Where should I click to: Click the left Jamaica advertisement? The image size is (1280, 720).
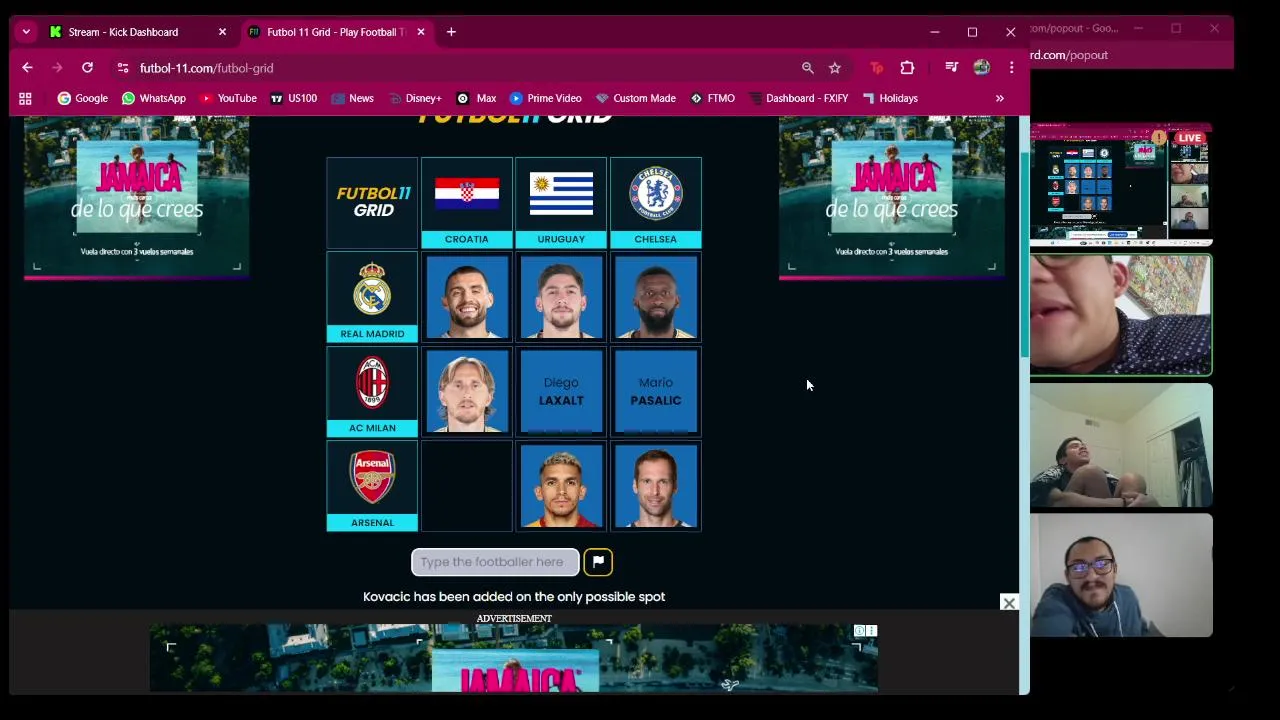coord(136,197)
